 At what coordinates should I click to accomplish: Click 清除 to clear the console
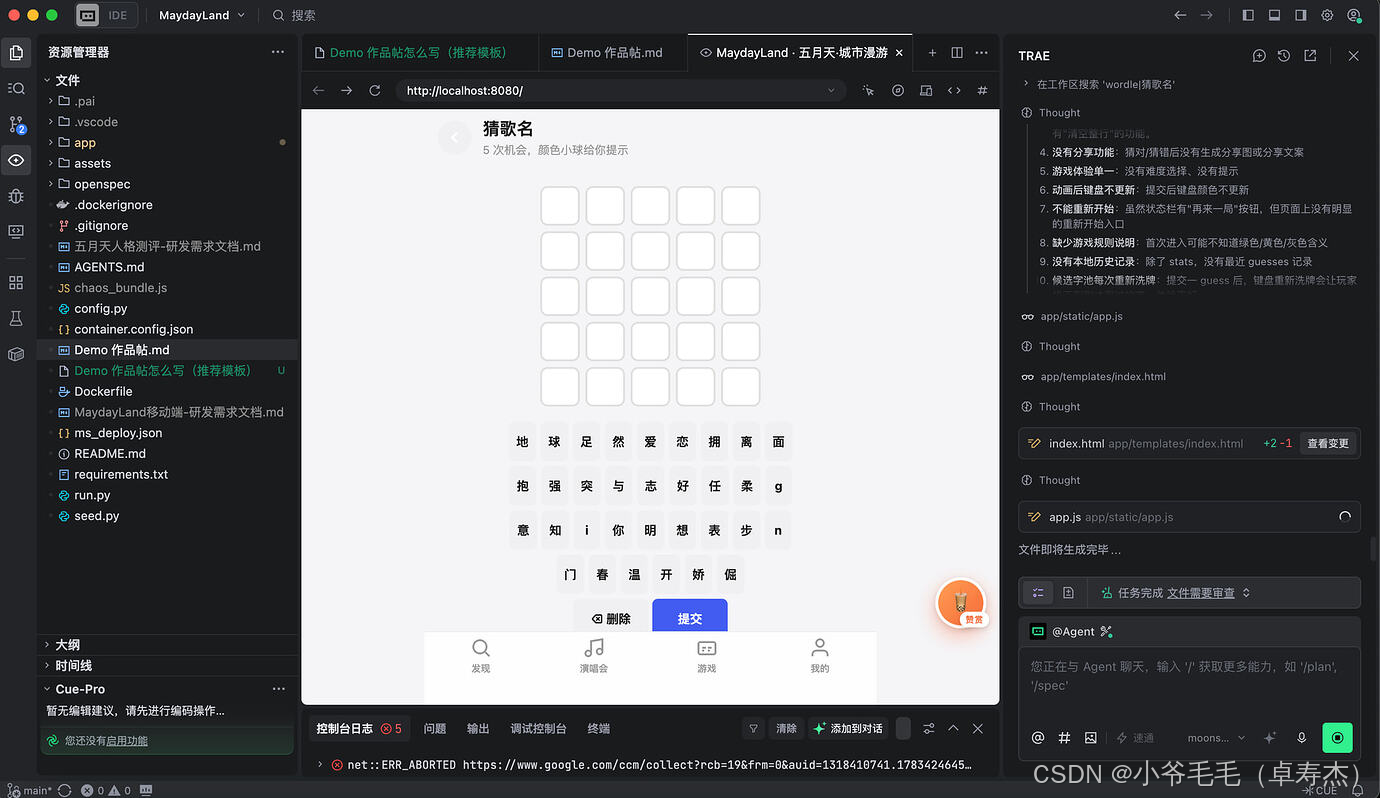(787, 729)
